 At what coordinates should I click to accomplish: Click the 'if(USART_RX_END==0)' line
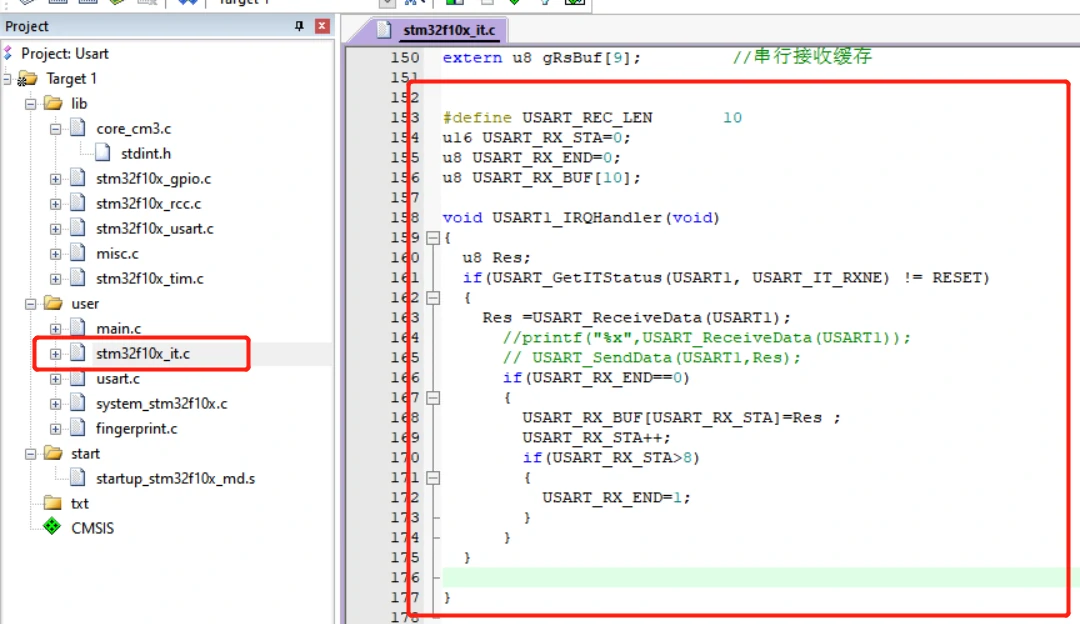(x=596, y=377)
